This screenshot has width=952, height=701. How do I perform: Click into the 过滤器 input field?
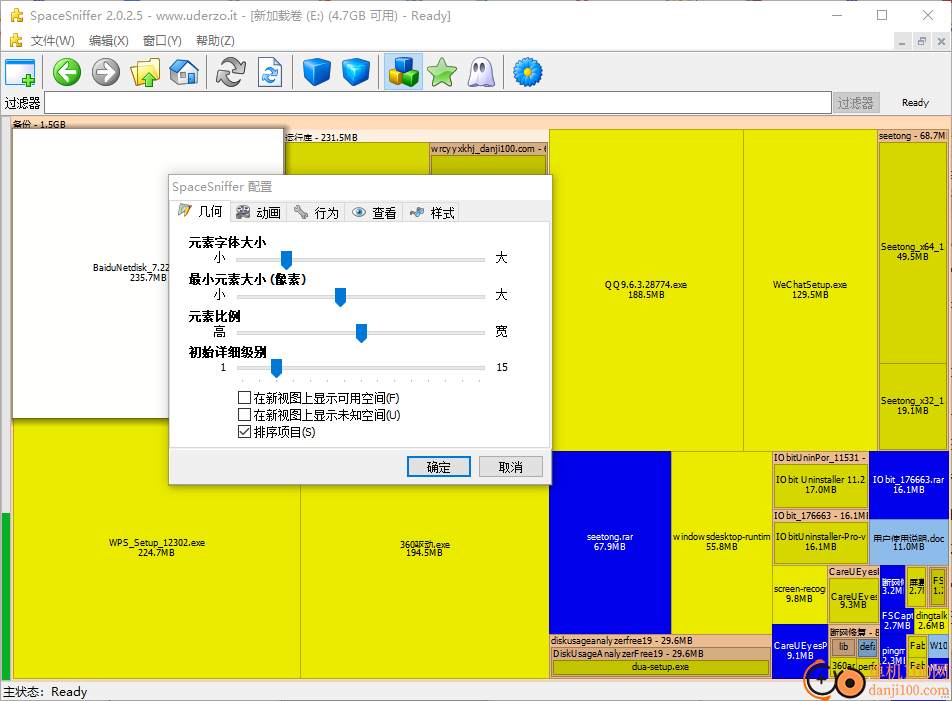(x=438, y=103)
